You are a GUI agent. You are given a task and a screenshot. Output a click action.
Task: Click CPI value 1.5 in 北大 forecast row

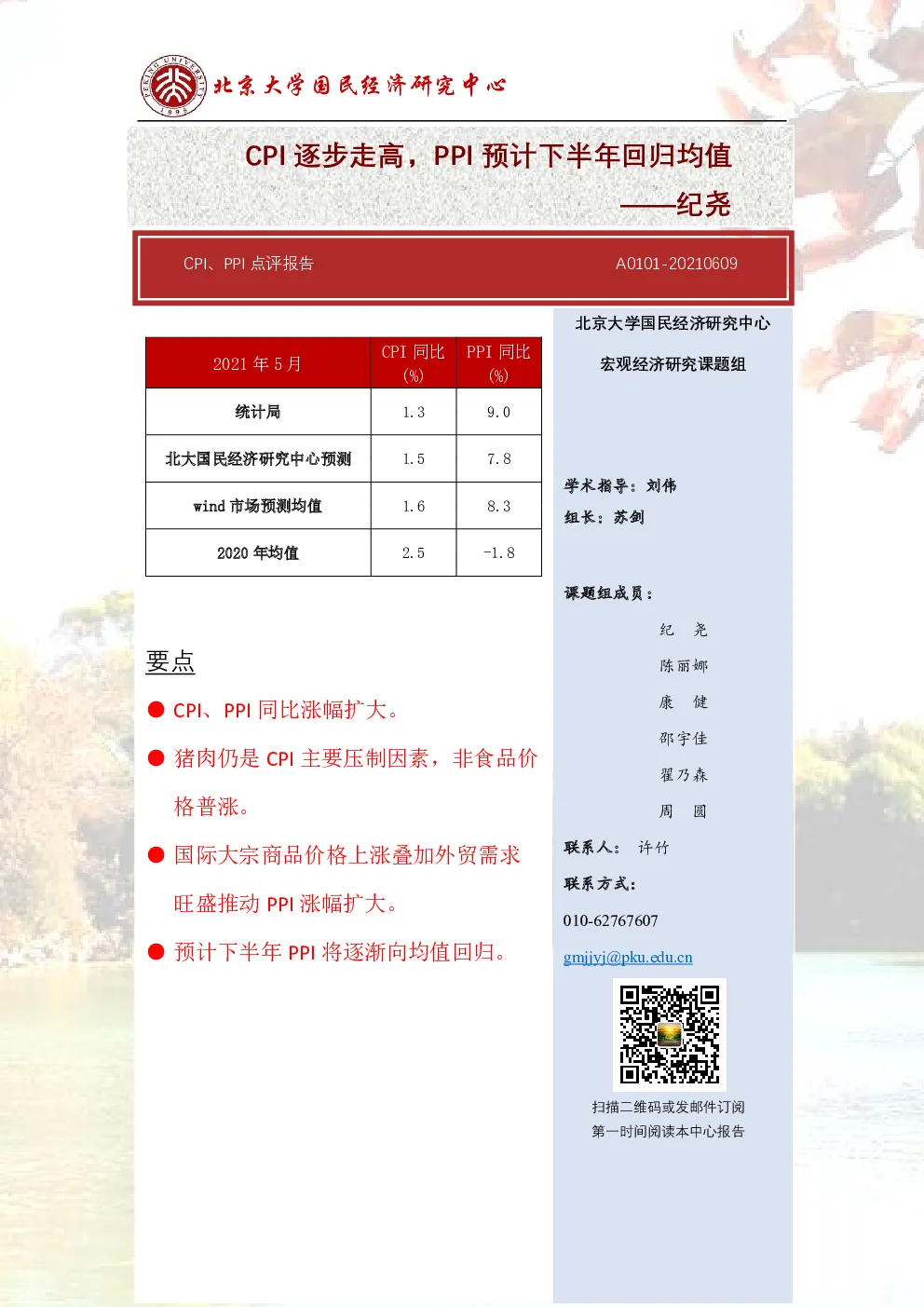(x=414, y=459)
